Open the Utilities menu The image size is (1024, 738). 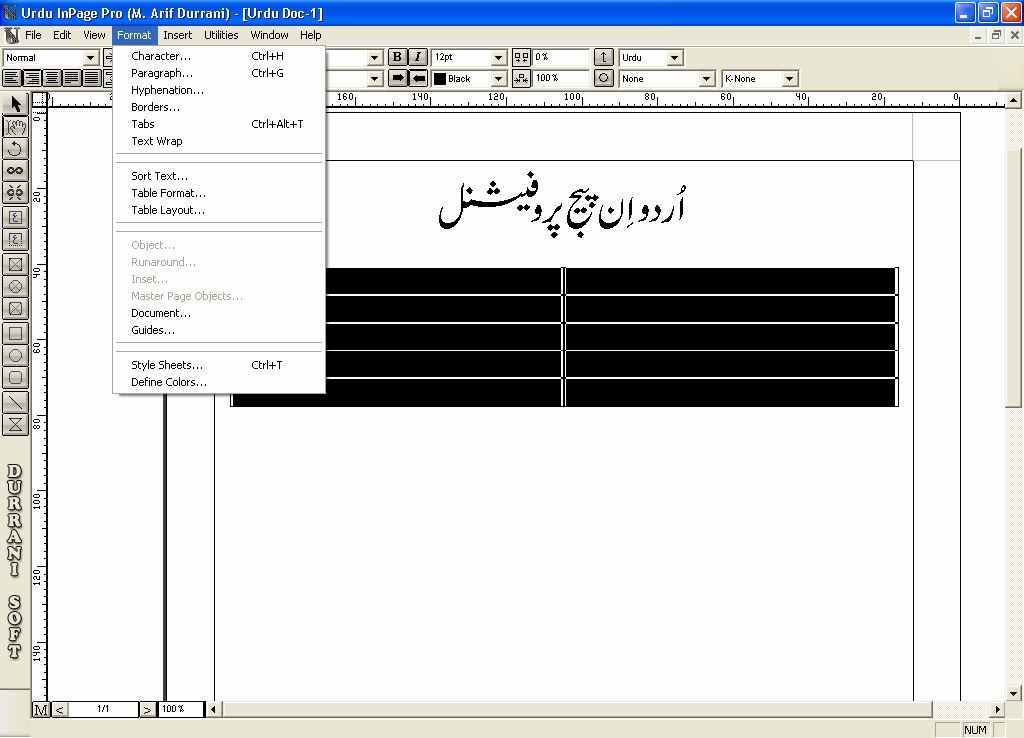(x=221, y=34)
